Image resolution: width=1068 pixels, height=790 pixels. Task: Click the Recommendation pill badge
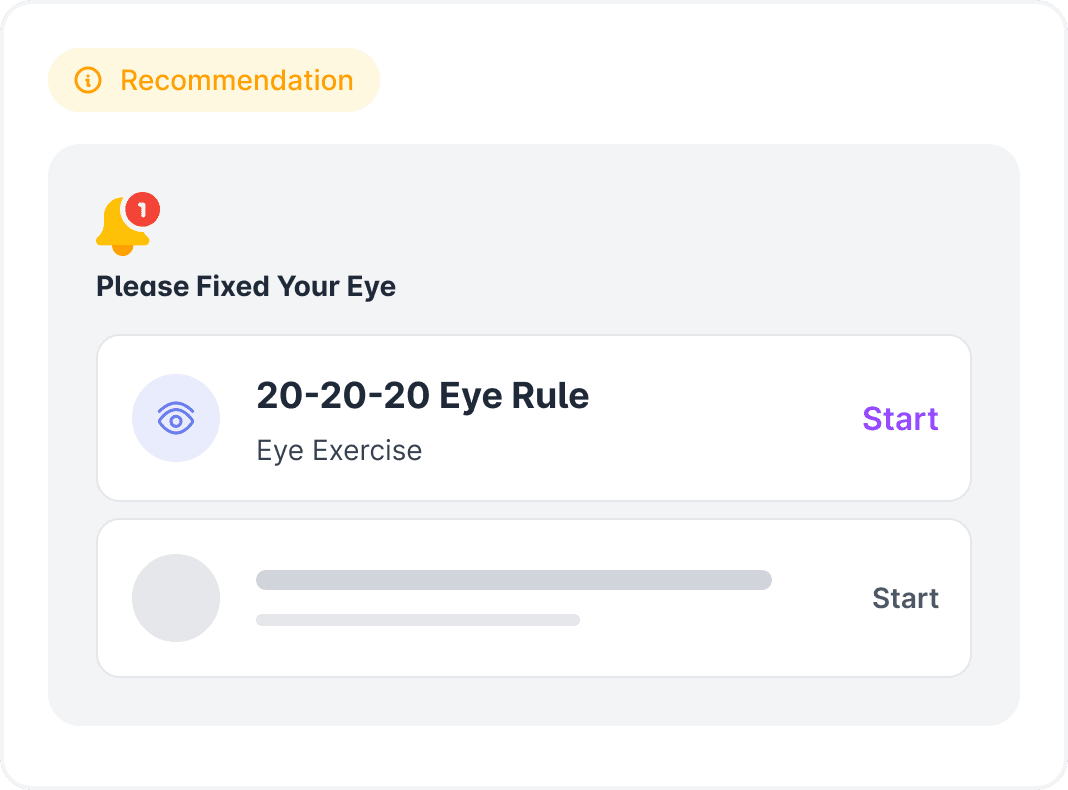(214, 80)
